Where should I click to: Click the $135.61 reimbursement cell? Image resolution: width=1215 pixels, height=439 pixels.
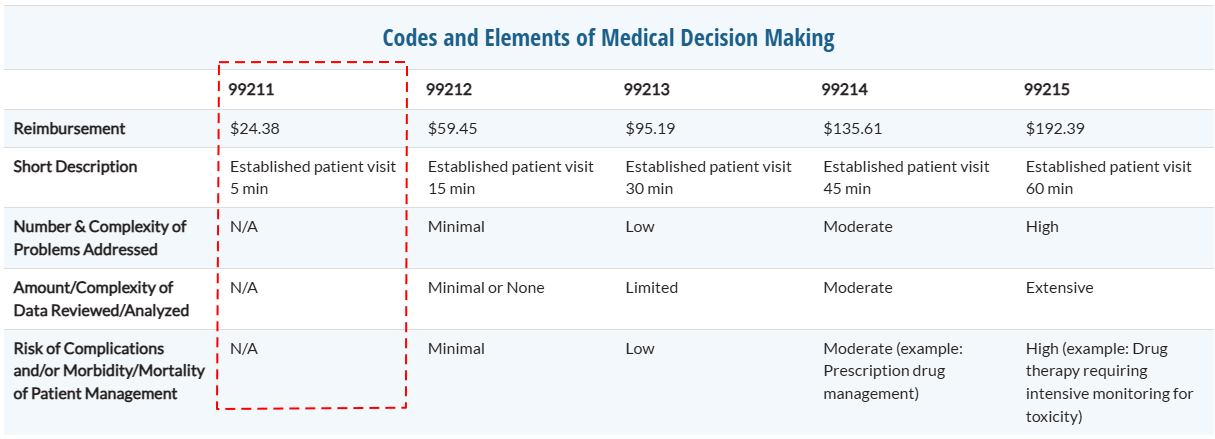coord(852,128)
